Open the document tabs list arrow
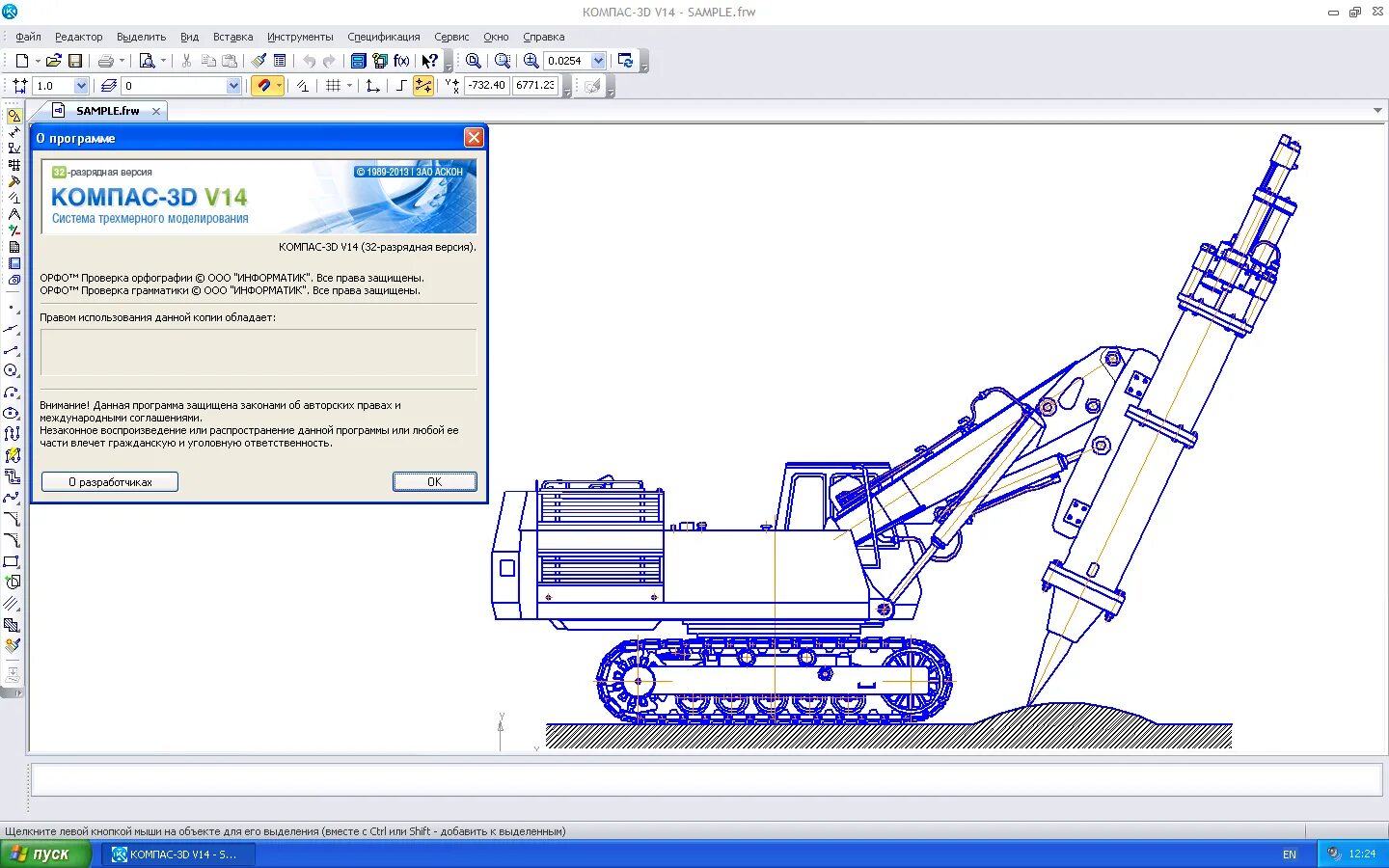 point(1377,110)
